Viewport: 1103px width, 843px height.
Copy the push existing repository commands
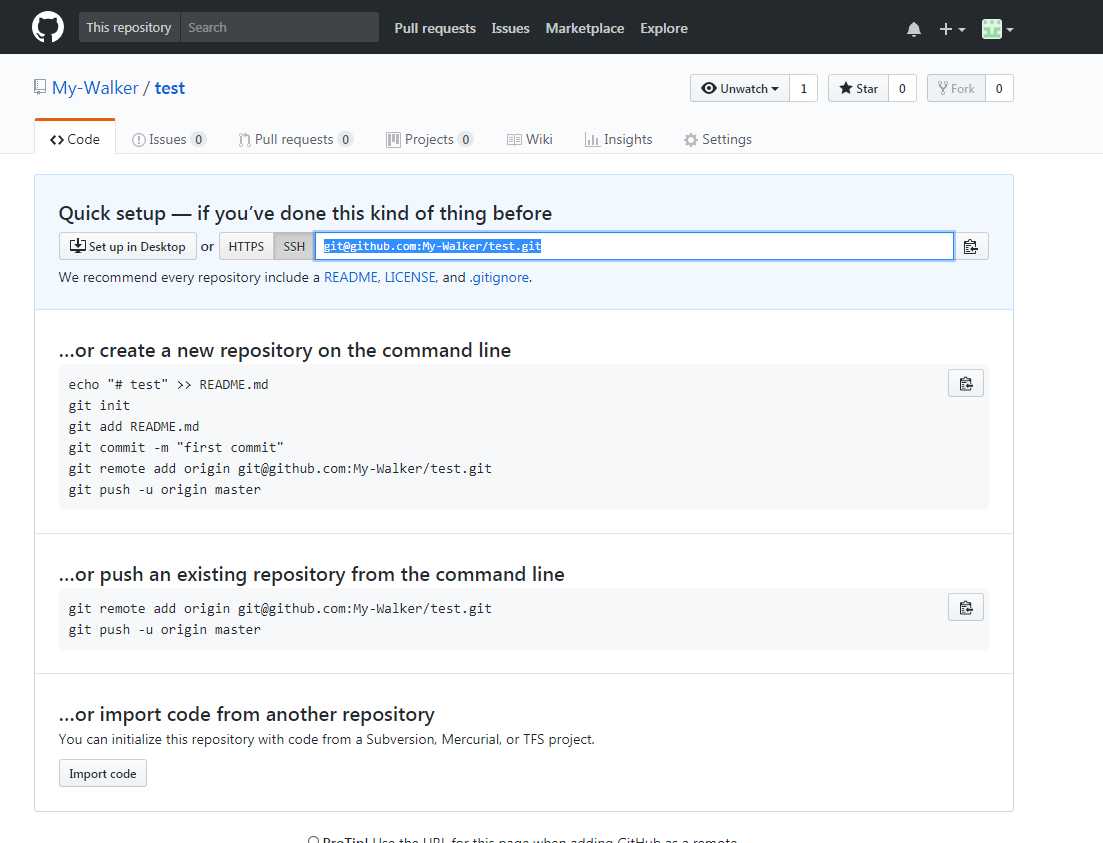click(x=966, y=607)
